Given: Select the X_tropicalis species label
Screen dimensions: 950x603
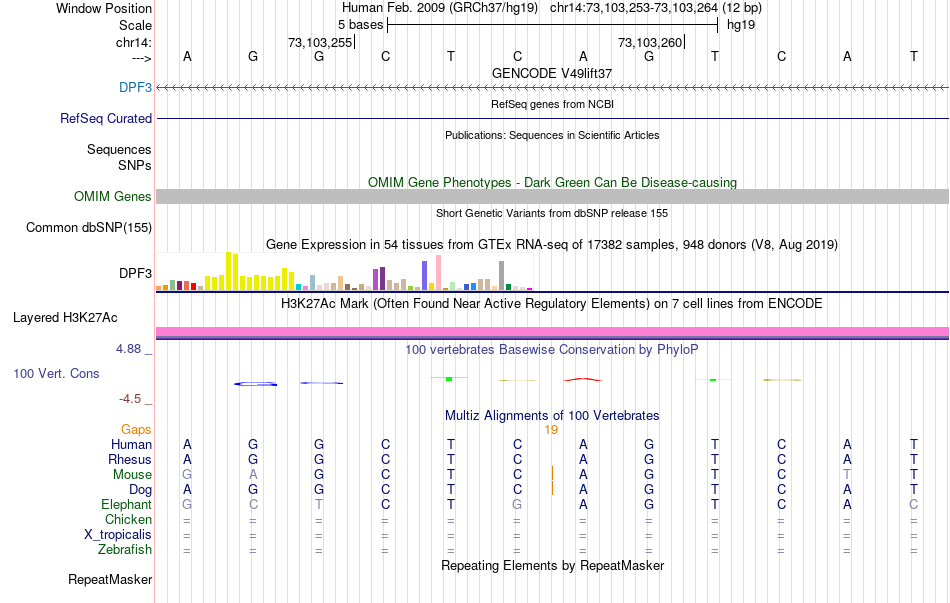Looking at the screenshot, I should [118, 535].
